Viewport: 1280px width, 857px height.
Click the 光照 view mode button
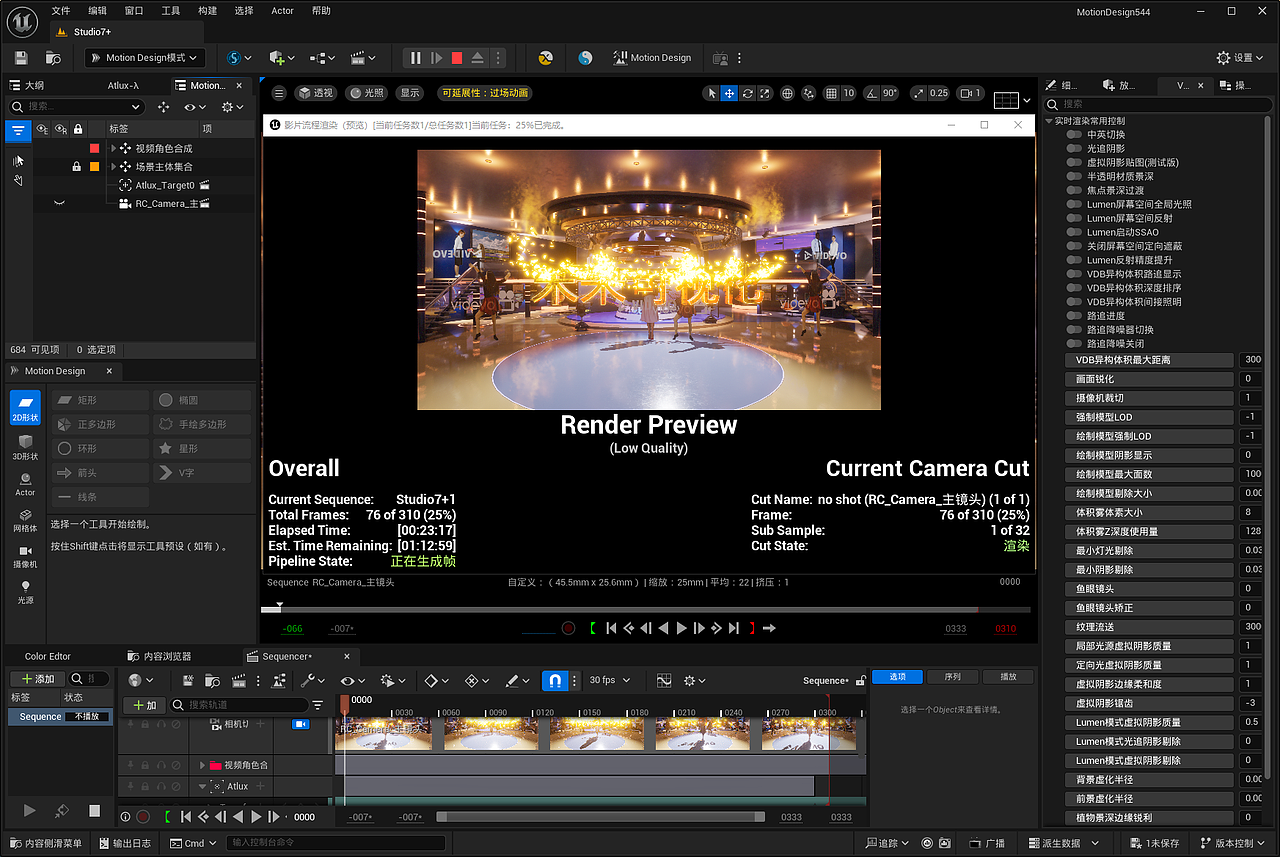(366, 93)
